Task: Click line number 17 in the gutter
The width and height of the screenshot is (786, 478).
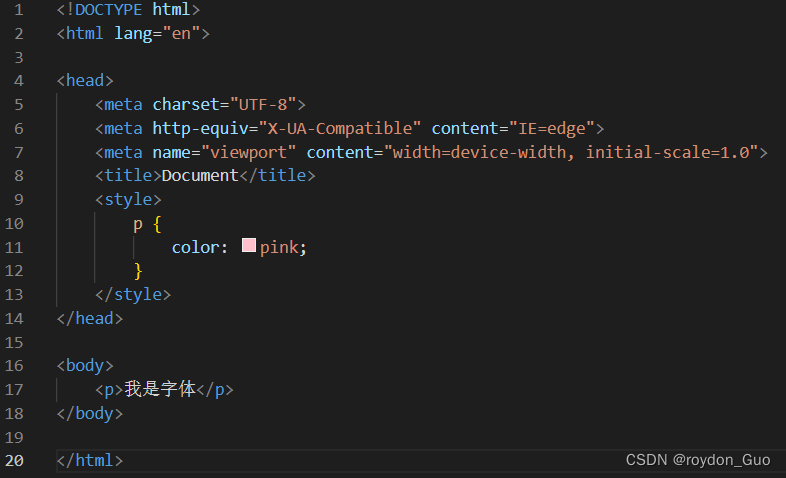Action: point(15,389)
